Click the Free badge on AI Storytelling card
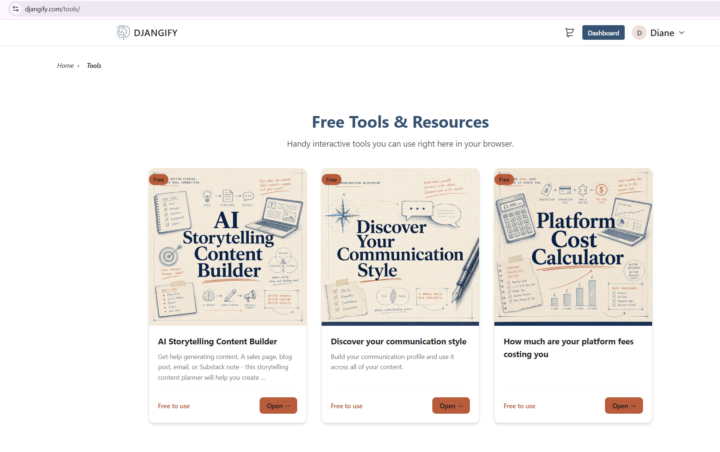The image size is (720, 452). pyautogui.click(x=158, y=180)
